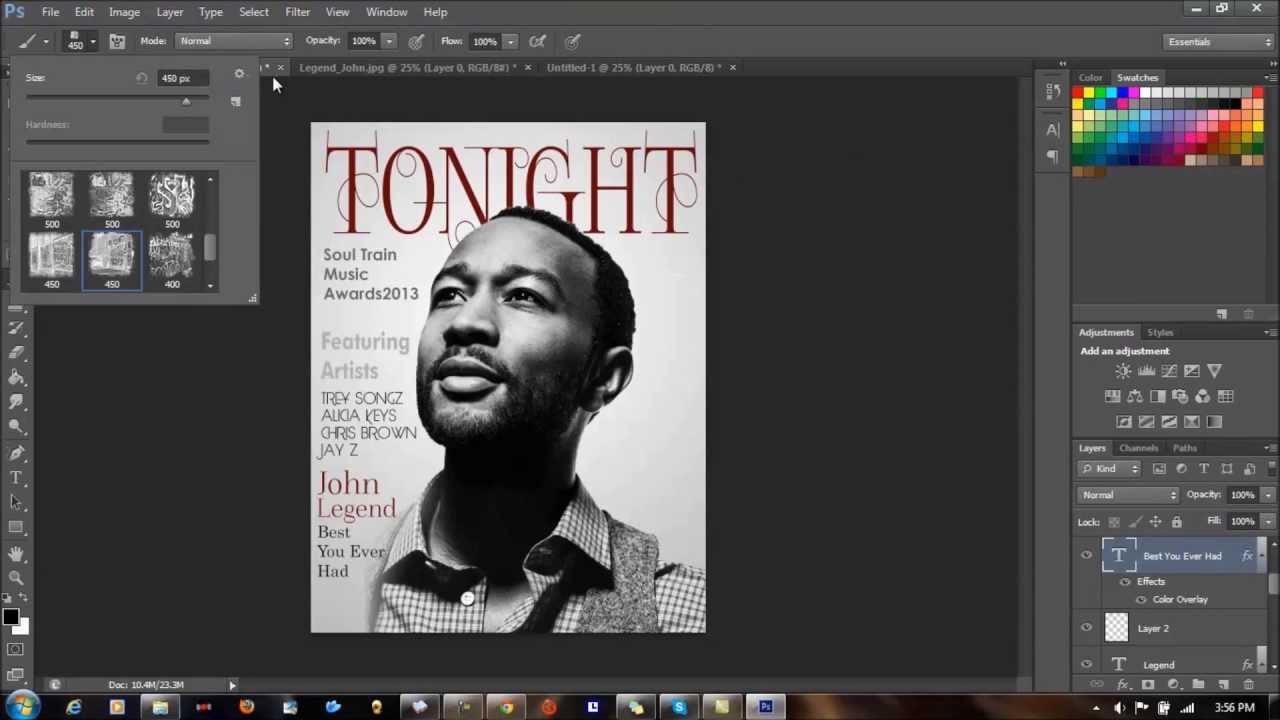Click the brush settings gear icon
This screenshot has height=720, width=1280.
click(239, 74)
